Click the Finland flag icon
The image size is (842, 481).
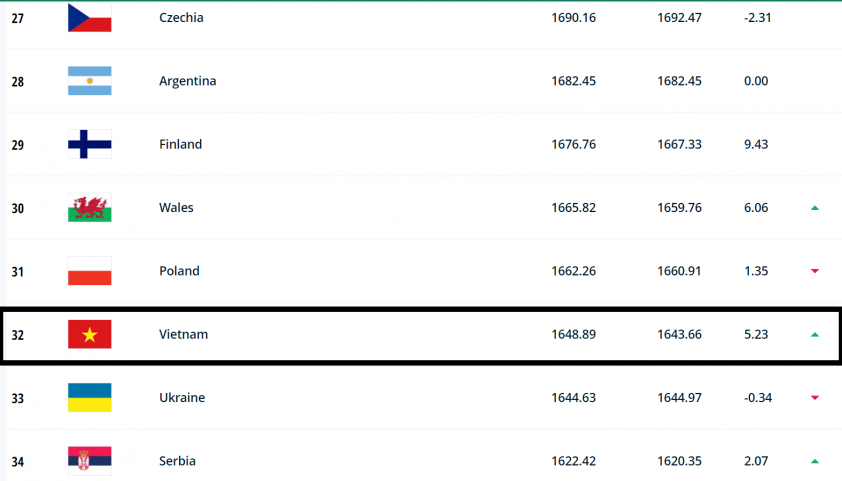click(x=90, y=144)
